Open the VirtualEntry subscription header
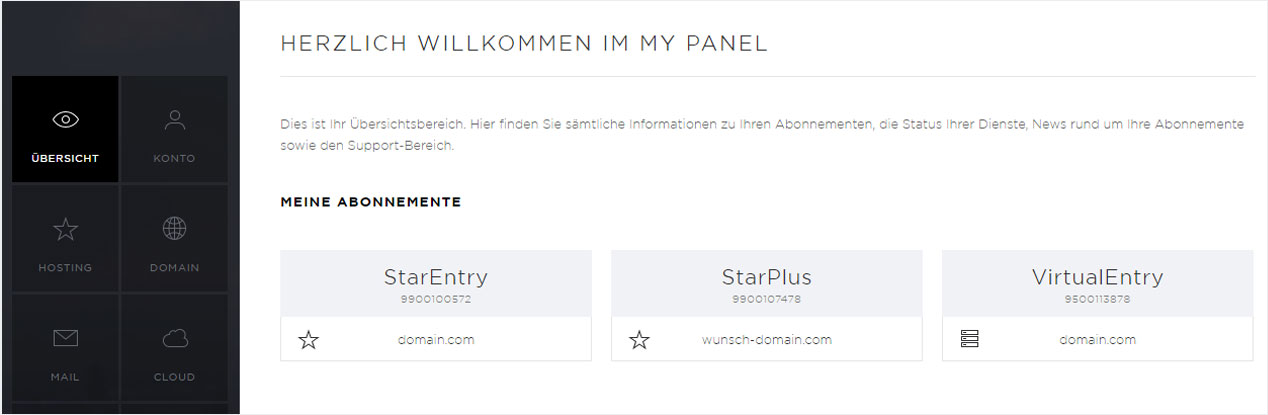Screen dimensions: 1268x415 point(1097,284)
